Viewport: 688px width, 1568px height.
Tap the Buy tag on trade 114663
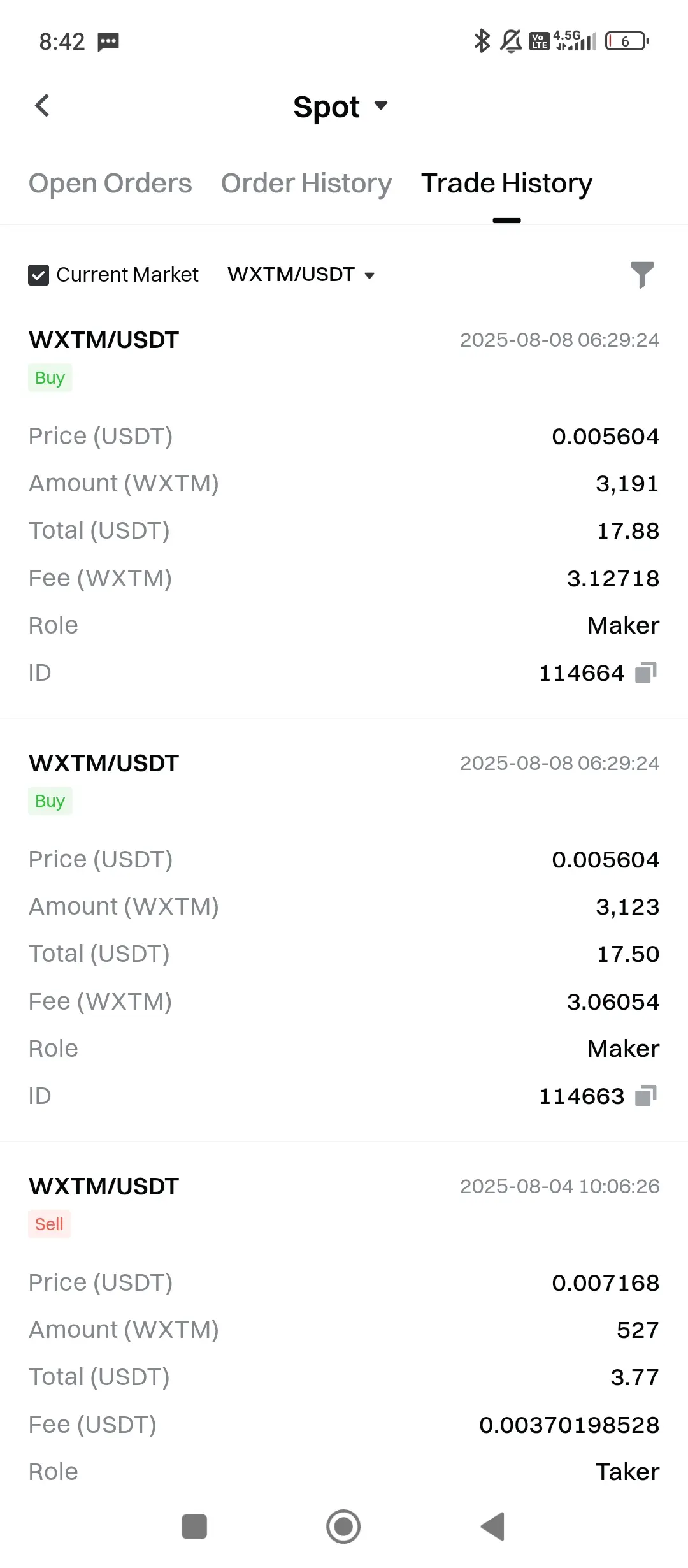[50, 801]
